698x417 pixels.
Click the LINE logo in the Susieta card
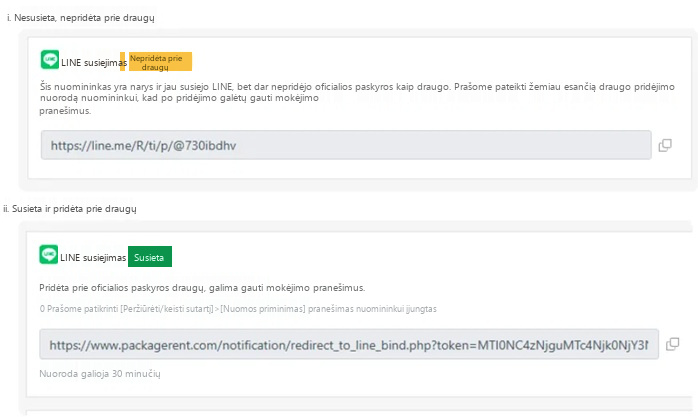tap(49, 255)
